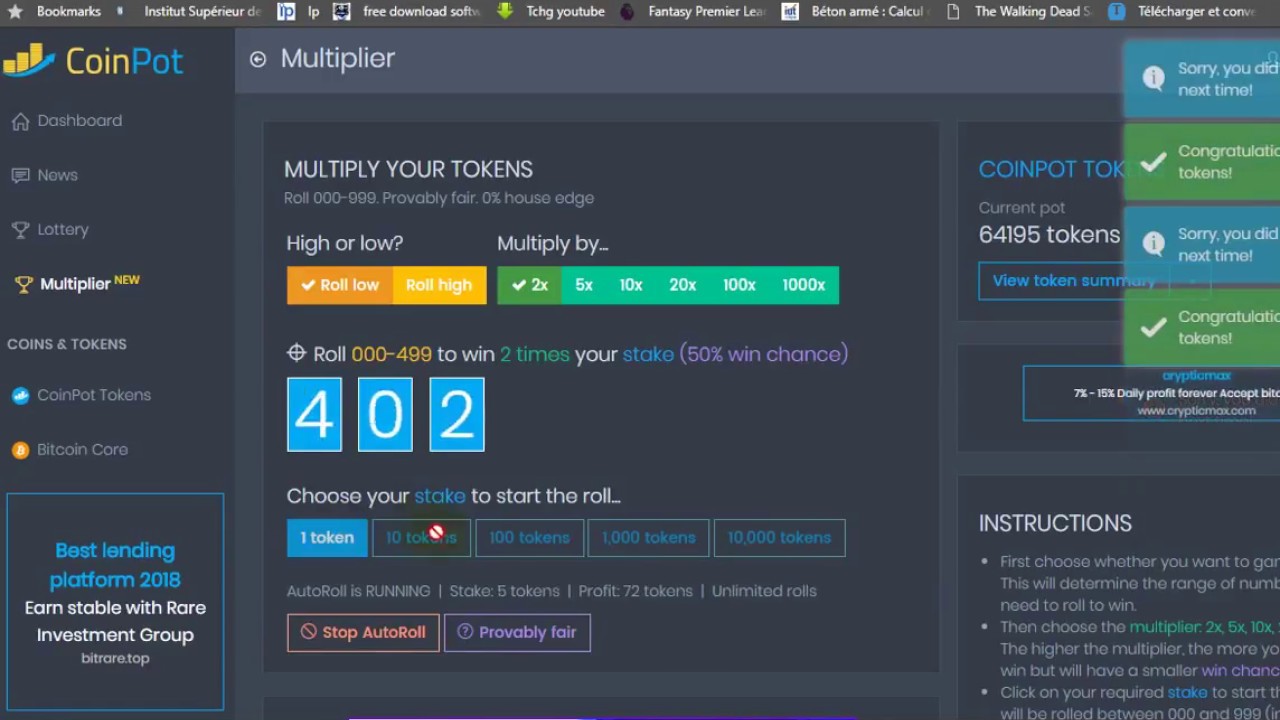Image resolution: width=1280 pixels, height=720 pixels.
Task: Choose the 10,000 tokens stake
Action: click(x=779, y=538)
